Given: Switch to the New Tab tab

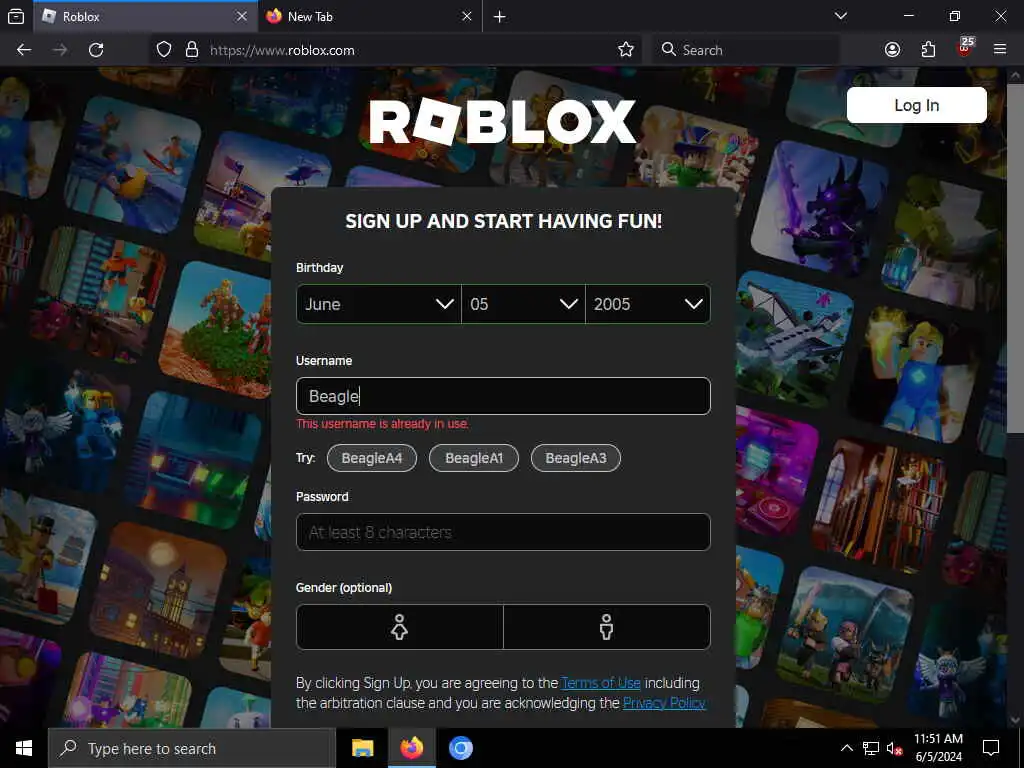Looking at the screenshot, I should [370, 16].
